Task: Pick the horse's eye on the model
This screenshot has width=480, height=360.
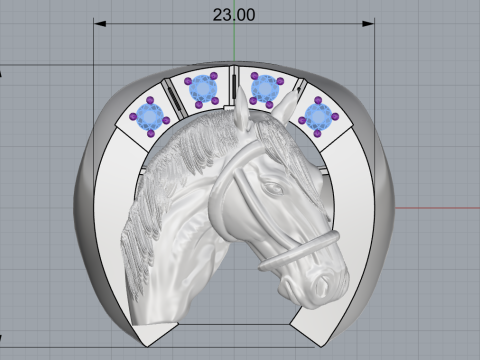Action: click(x=274, y=189)
